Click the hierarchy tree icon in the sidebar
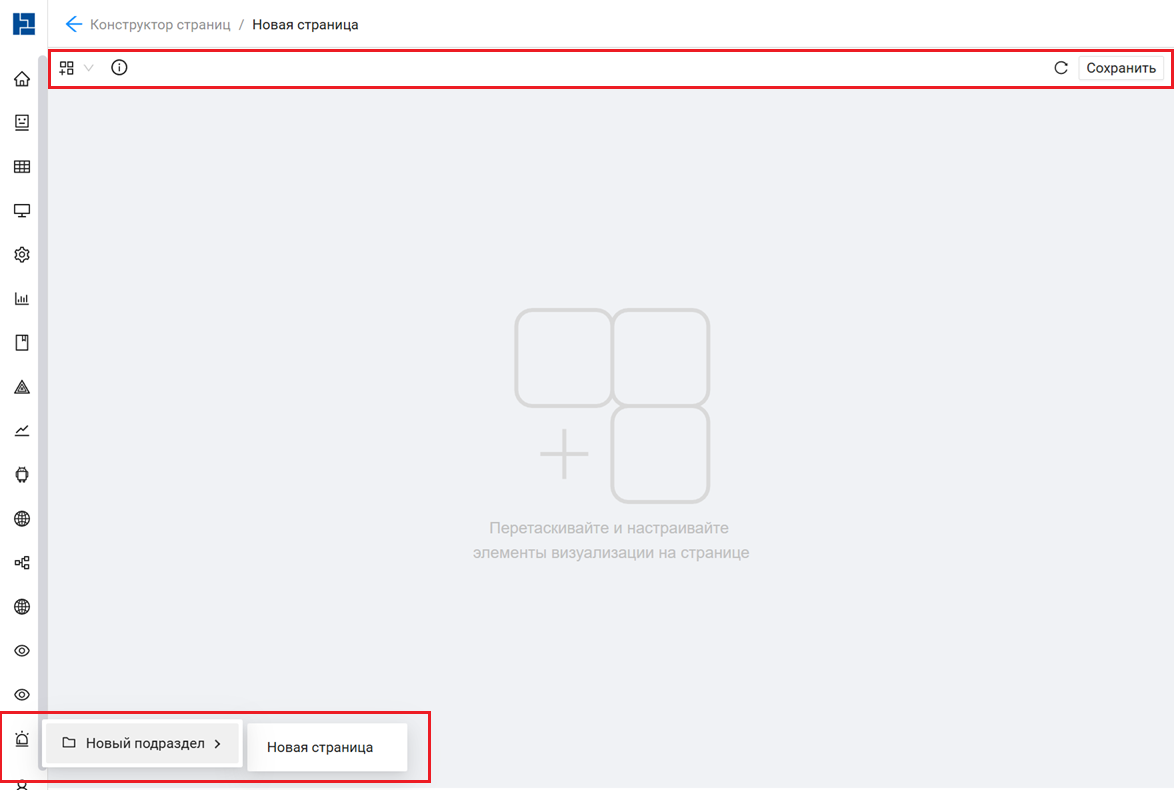The width and height of the screenshot is (1176, 790). tap(22, 563)
